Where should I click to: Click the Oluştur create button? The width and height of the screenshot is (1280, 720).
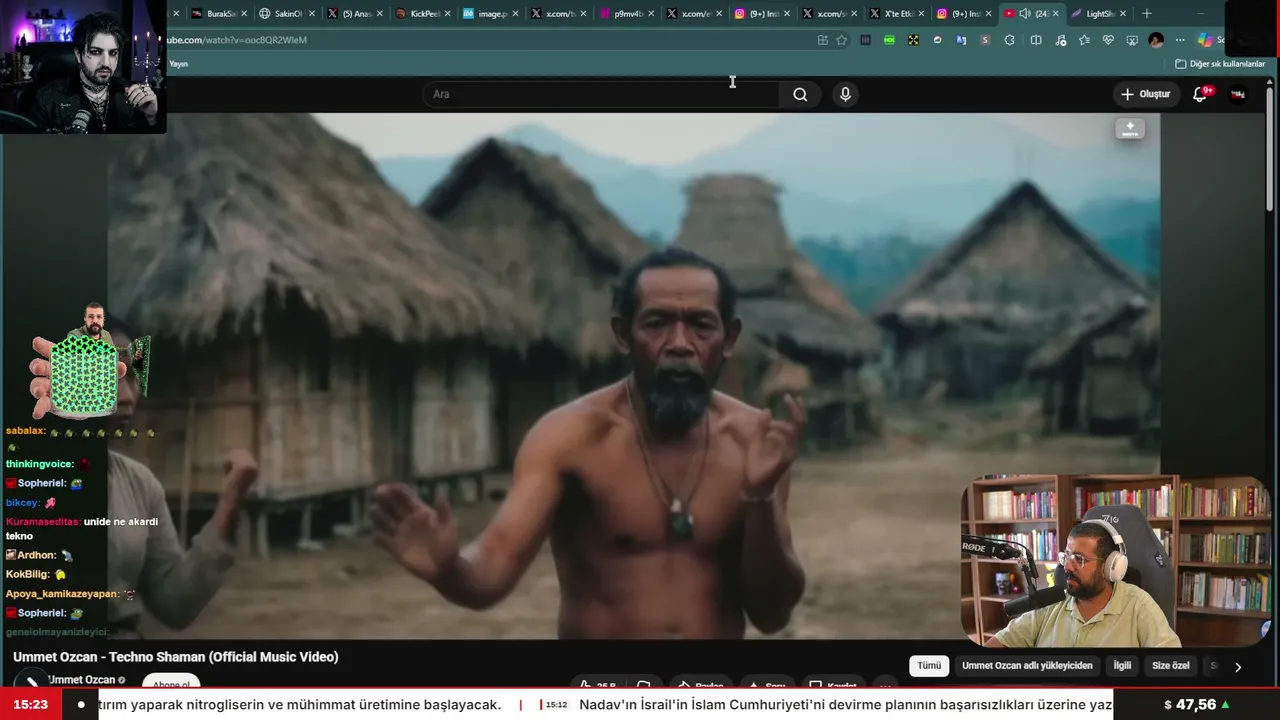click(1145, 94)
